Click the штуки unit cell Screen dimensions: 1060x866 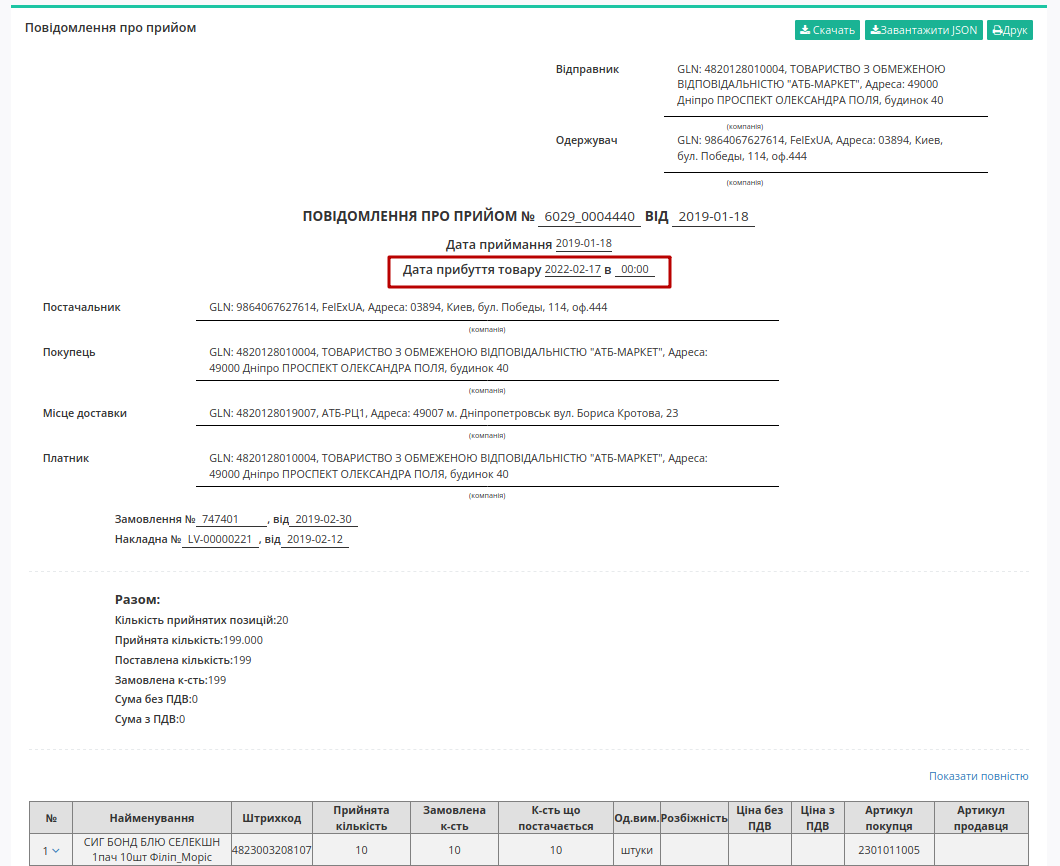(636, 850)
